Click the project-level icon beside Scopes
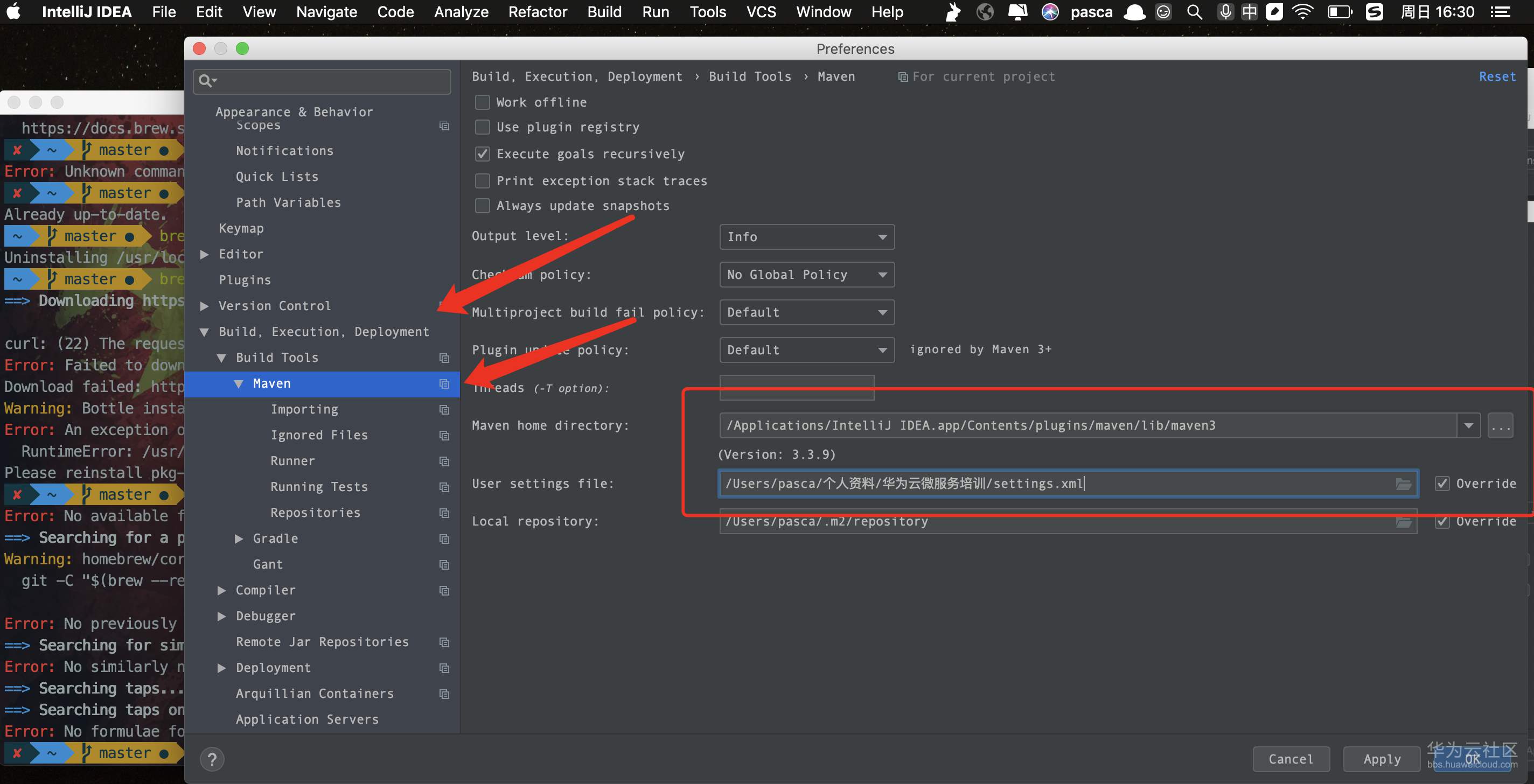The image size is (1534, 784). pyautogui.click(x=444, y=125)
